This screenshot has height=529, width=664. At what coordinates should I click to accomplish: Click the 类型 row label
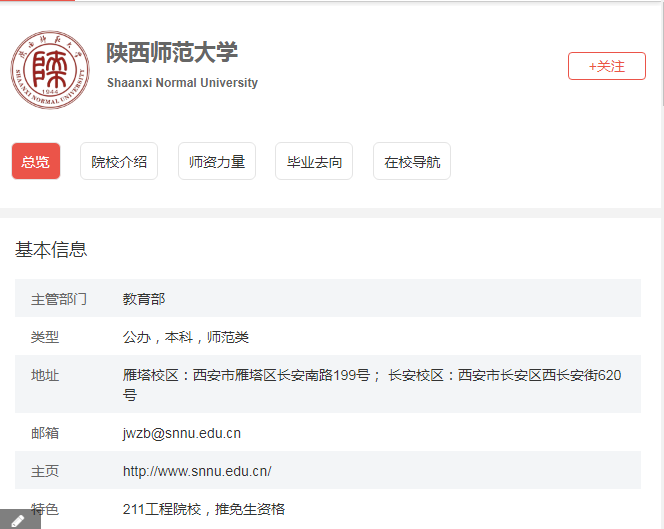tap(45, 337)
